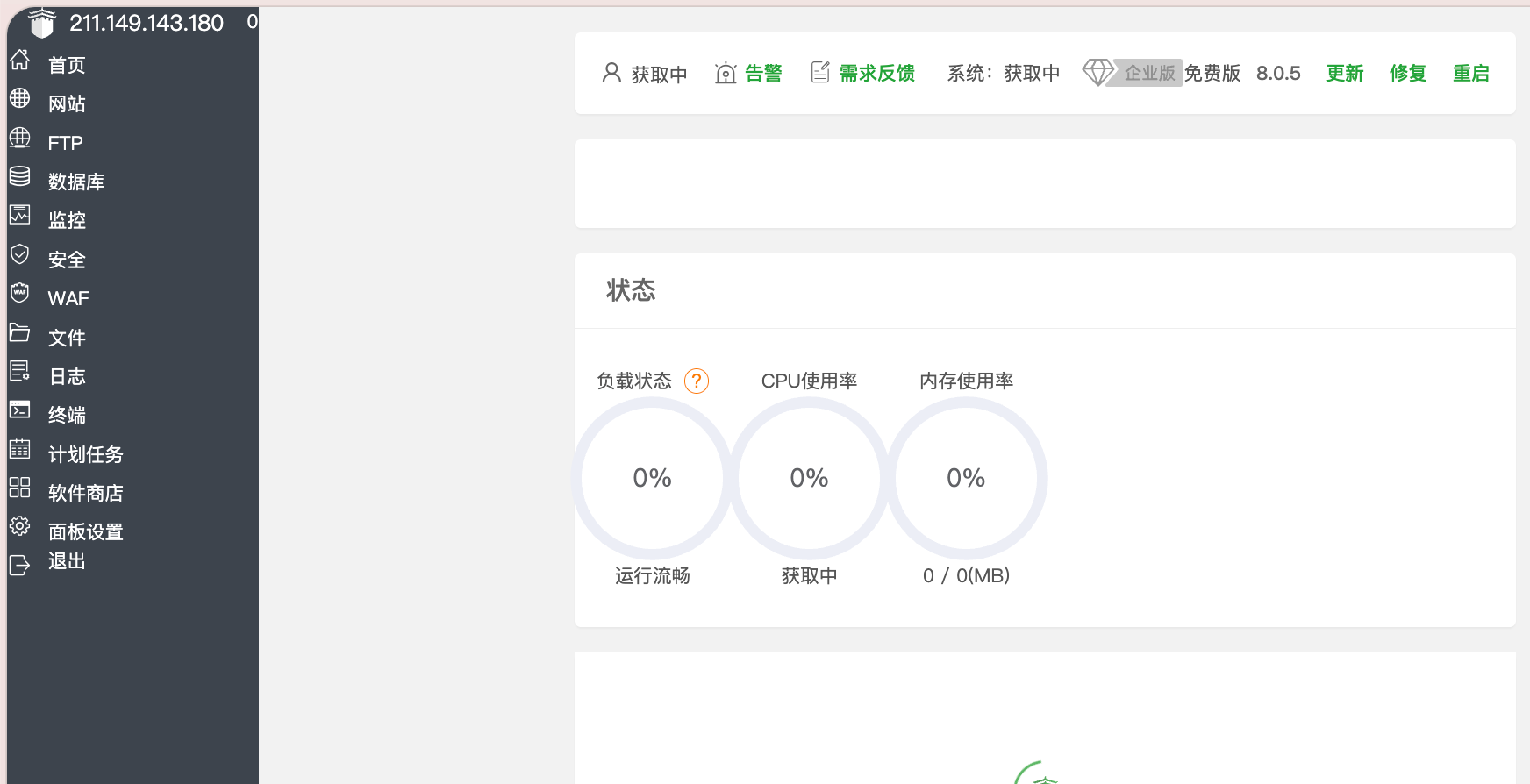Click the WAF shield icon
This screenshot has width=1530, height=784.
pos(19,293)
